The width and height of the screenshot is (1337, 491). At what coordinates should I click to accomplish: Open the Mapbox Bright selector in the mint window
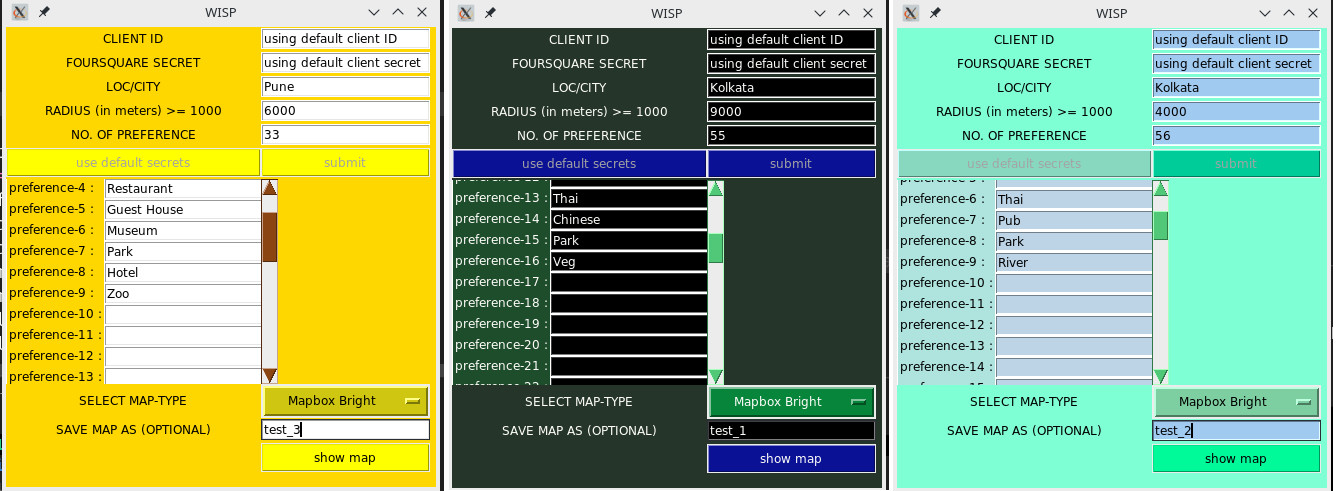(x=1236, y=402)
